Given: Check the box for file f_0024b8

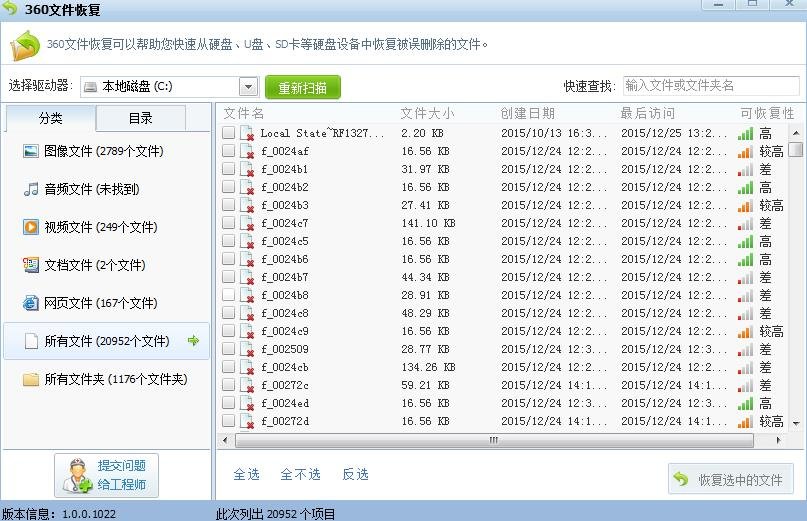Looking at the screenshot, I should 229,295.
